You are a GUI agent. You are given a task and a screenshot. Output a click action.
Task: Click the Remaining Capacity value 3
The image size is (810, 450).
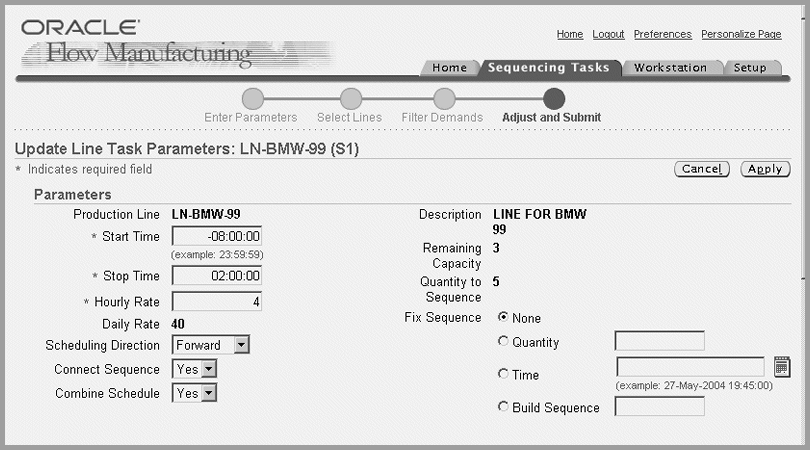click(496, 248)
